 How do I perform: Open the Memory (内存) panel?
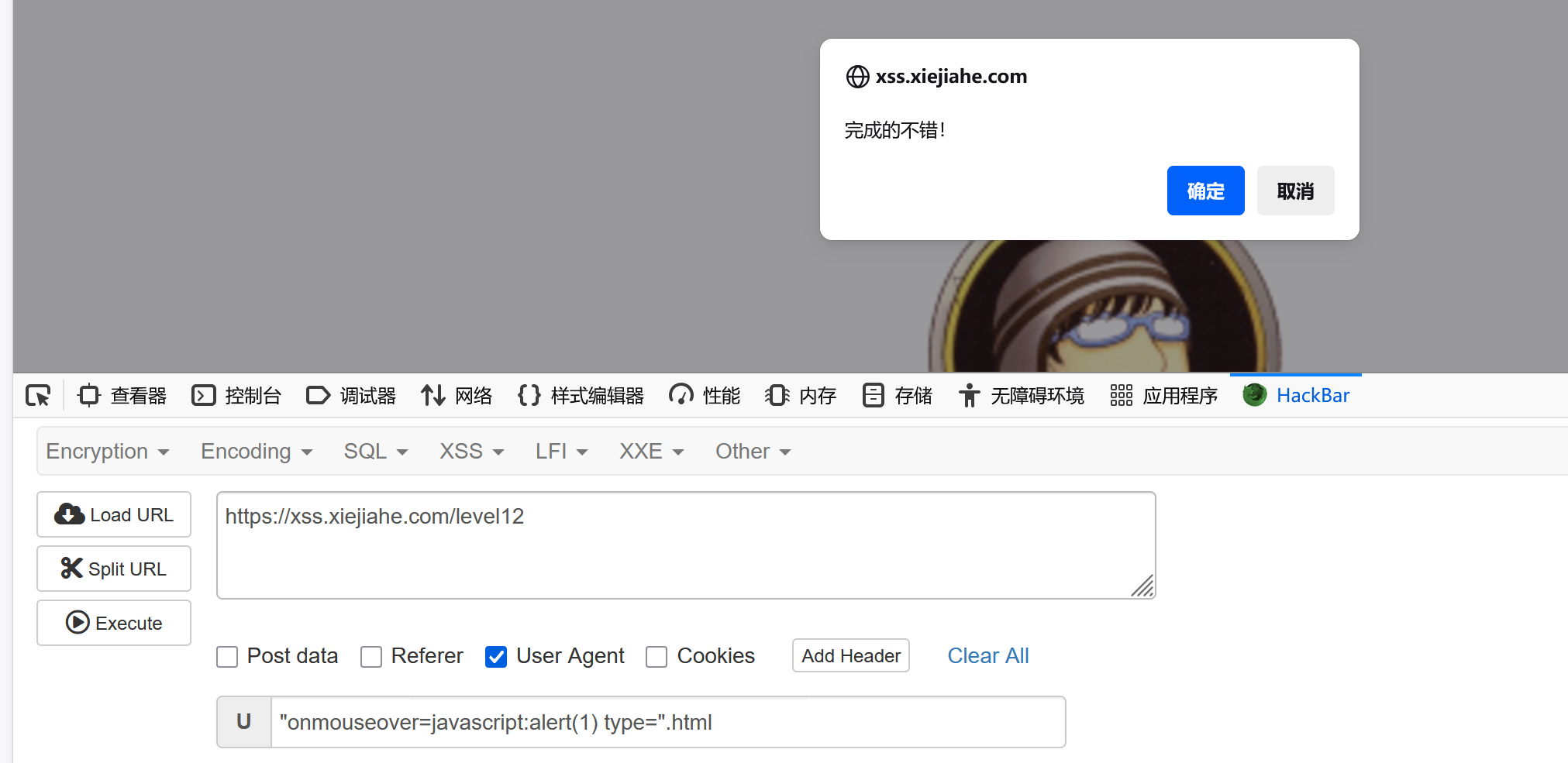tap(801, 396)
